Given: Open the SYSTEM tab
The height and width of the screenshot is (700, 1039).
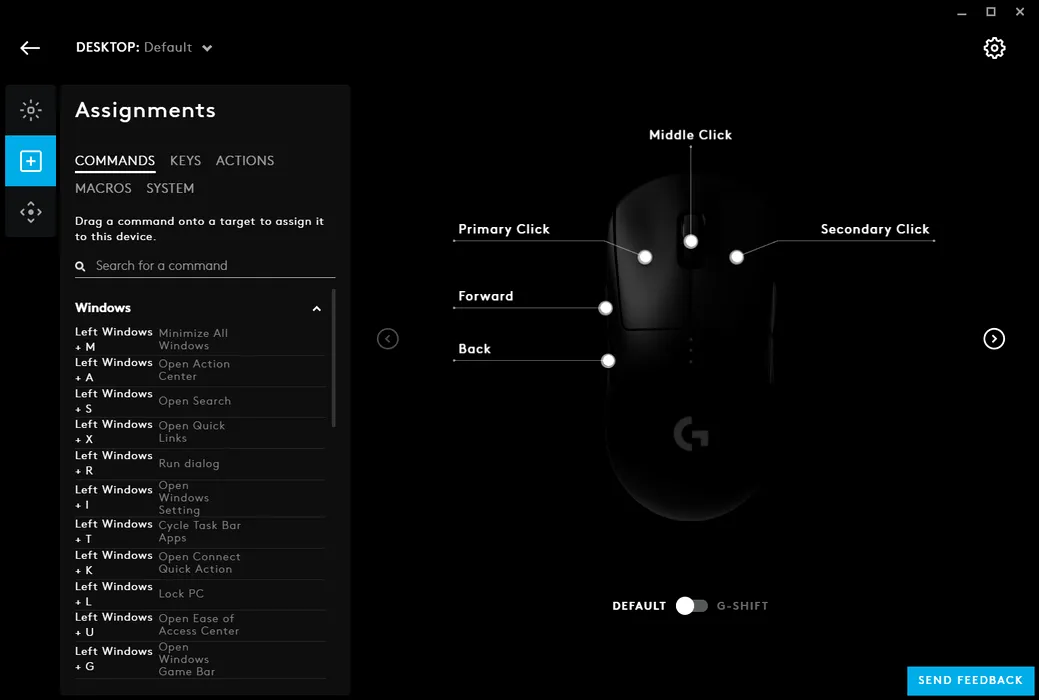Looking at the screenshot, I should 170,188.
